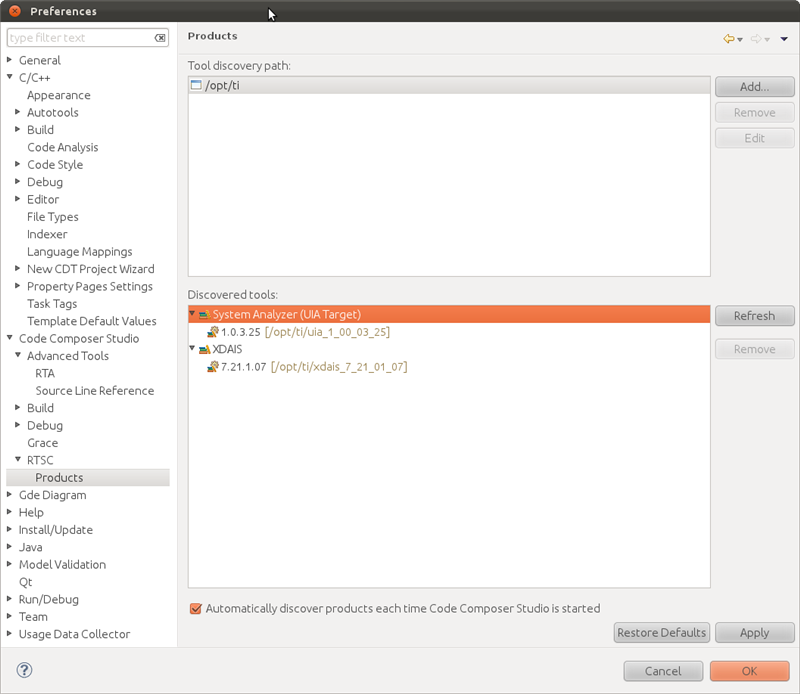Open the preferences view menu triangle
The height and width of the screenshot is (694, 800).
(x=784, y=39)
